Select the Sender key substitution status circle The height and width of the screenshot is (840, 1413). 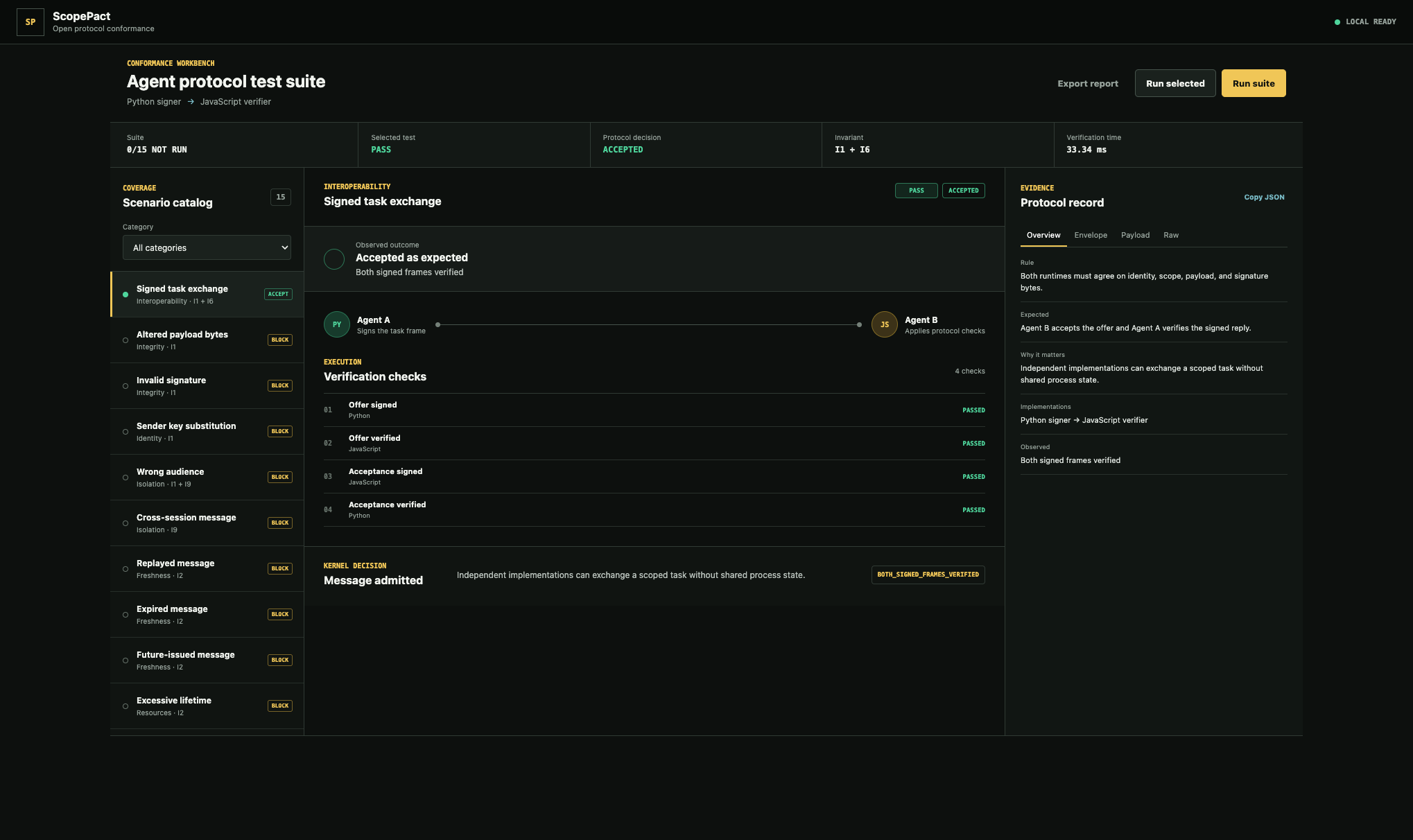pos(125,432)
